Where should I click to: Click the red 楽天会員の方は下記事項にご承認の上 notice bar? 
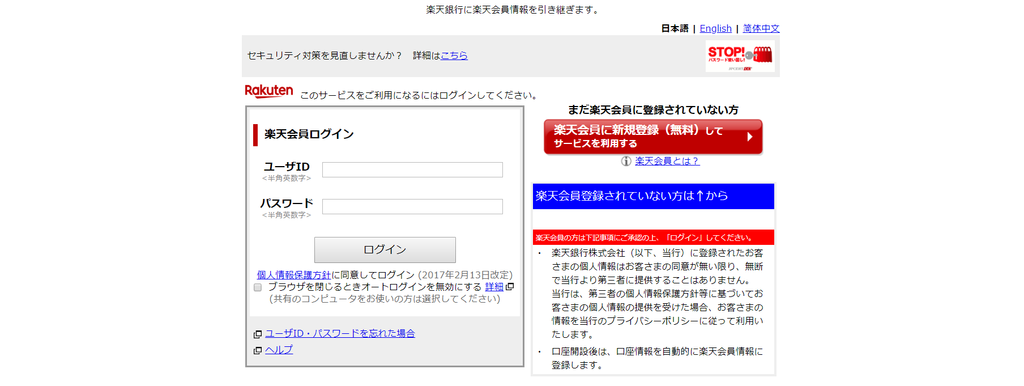coord(654,237)
